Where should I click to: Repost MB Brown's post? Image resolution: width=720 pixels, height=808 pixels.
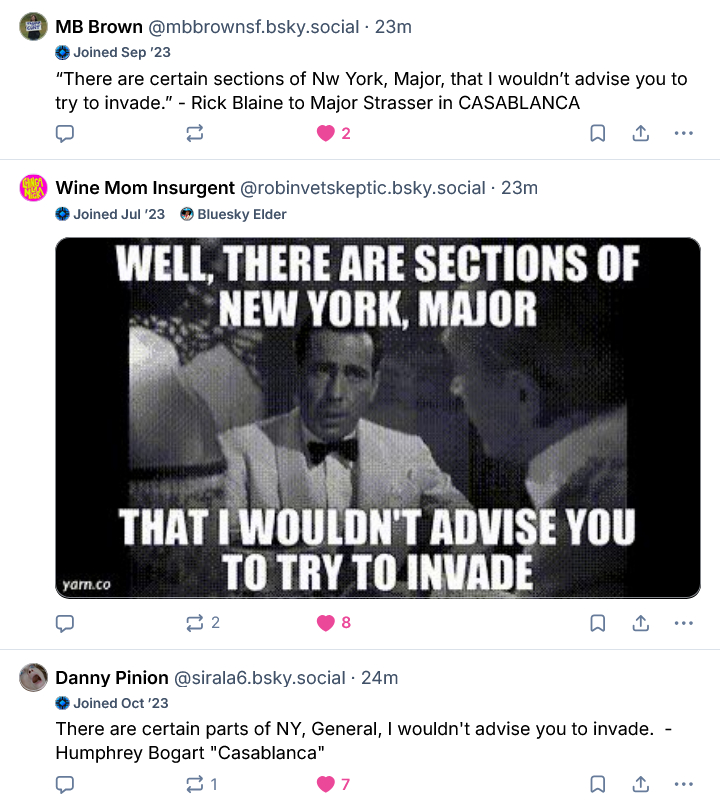(x=195, y=133)
